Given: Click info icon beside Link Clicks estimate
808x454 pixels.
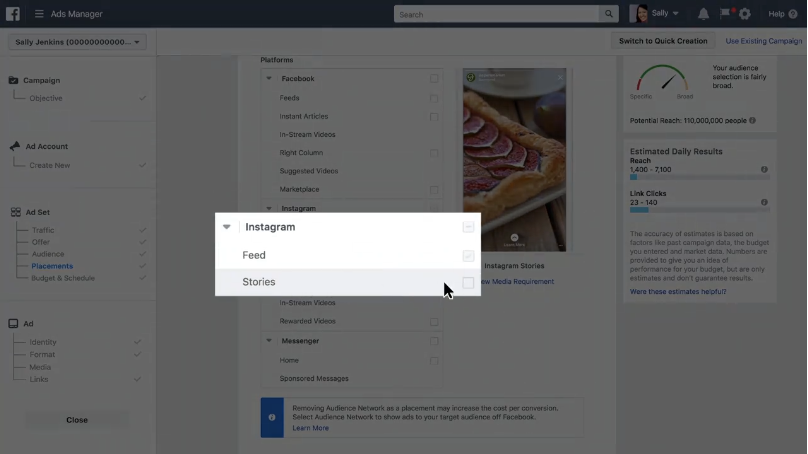Looking at the screenshot, I should [x=764, y=203].
